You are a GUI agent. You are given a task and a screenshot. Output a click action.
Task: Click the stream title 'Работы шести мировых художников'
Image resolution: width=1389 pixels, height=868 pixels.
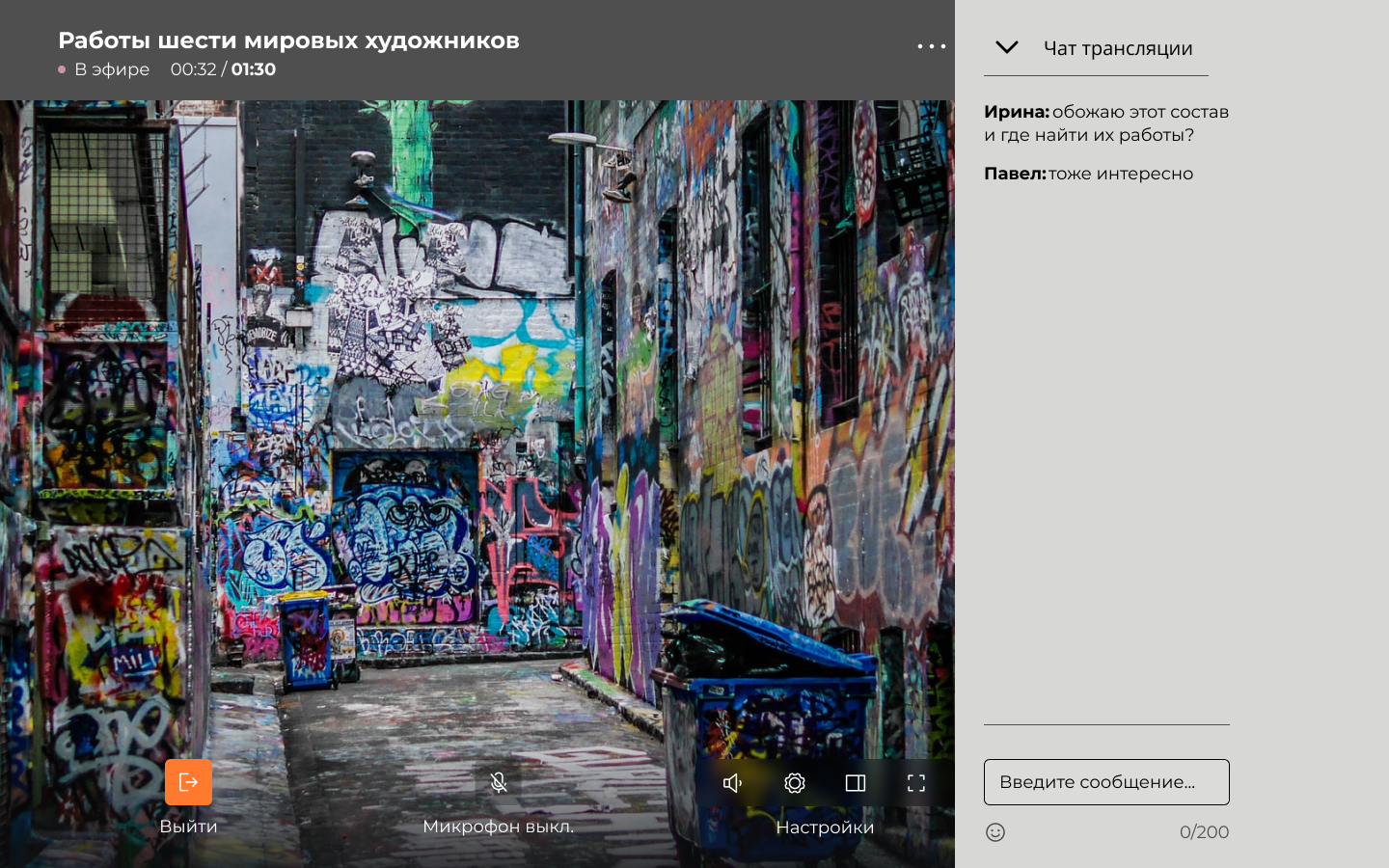tap(288, 41)
